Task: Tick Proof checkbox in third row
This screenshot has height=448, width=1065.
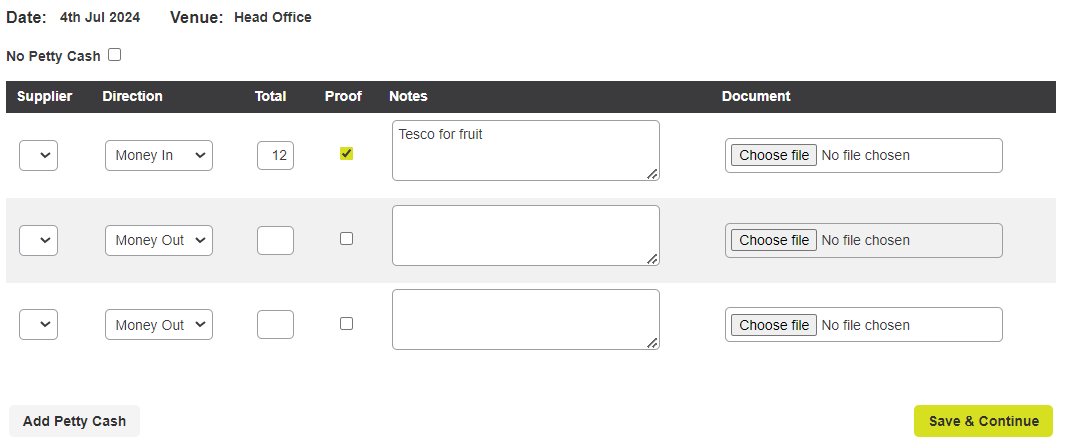Action: [x=346, y=324]
